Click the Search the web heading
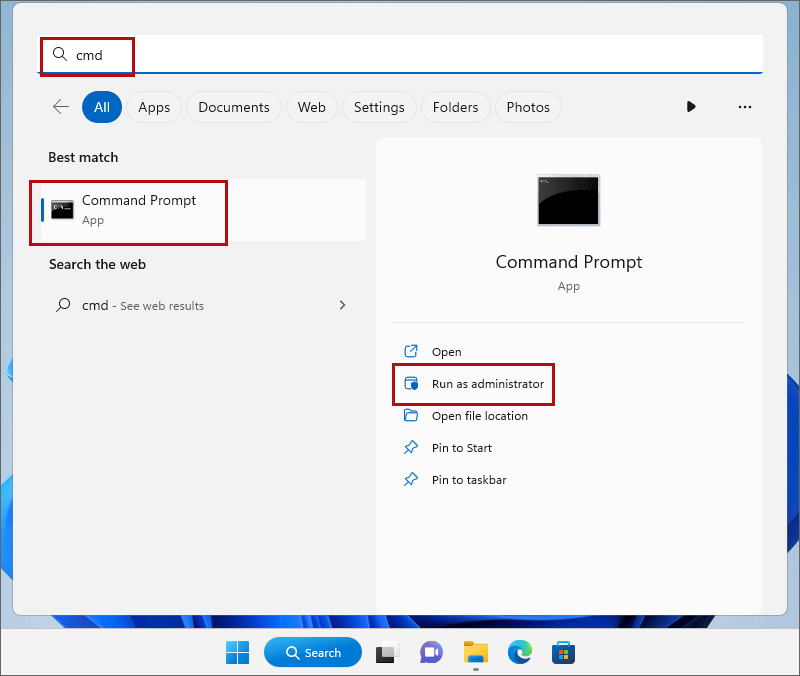 pyautogui.click(x=97, y=264)
